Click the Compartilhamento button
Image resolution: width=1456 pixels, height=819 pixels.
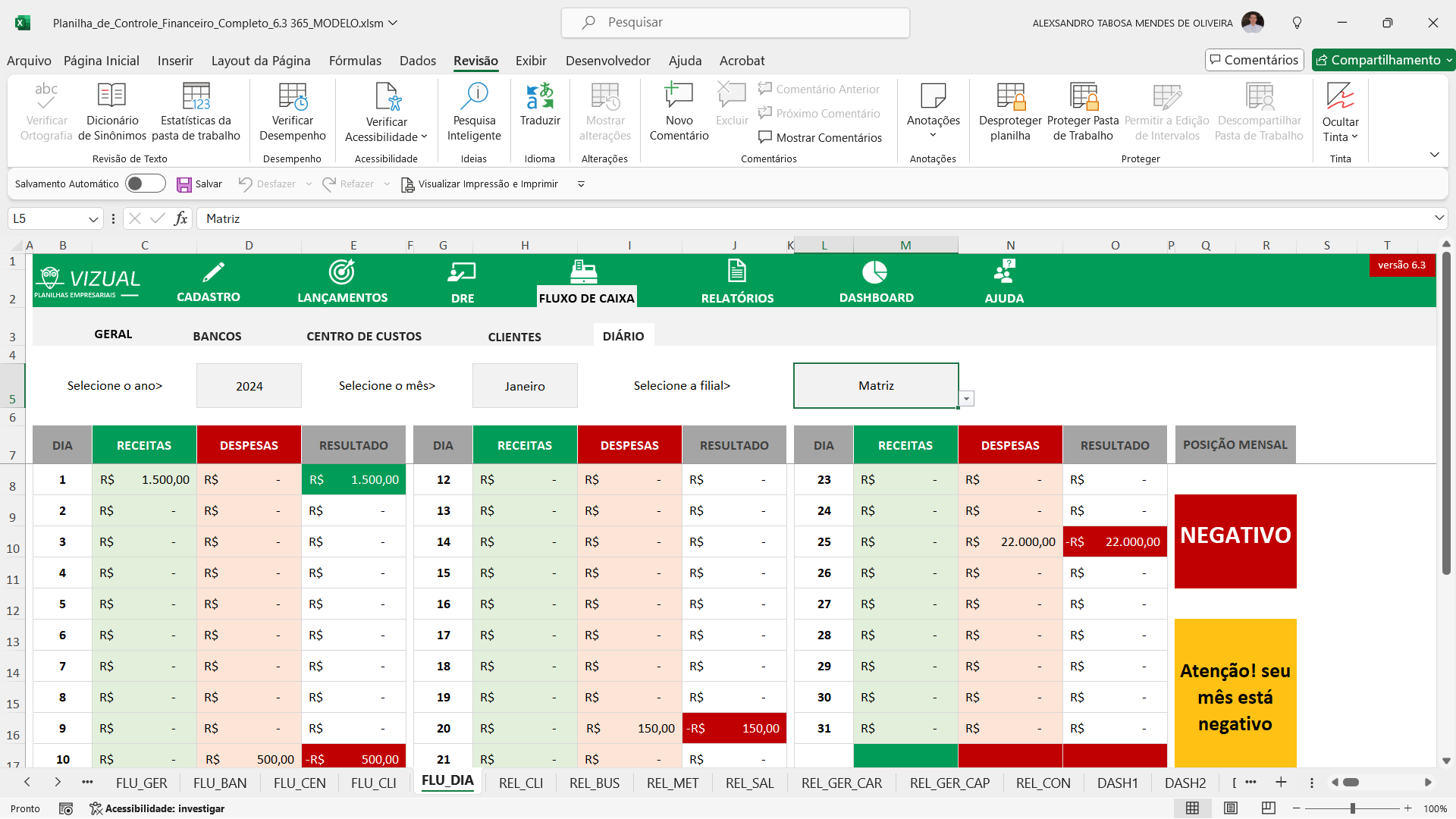[x=1378, y=60]
